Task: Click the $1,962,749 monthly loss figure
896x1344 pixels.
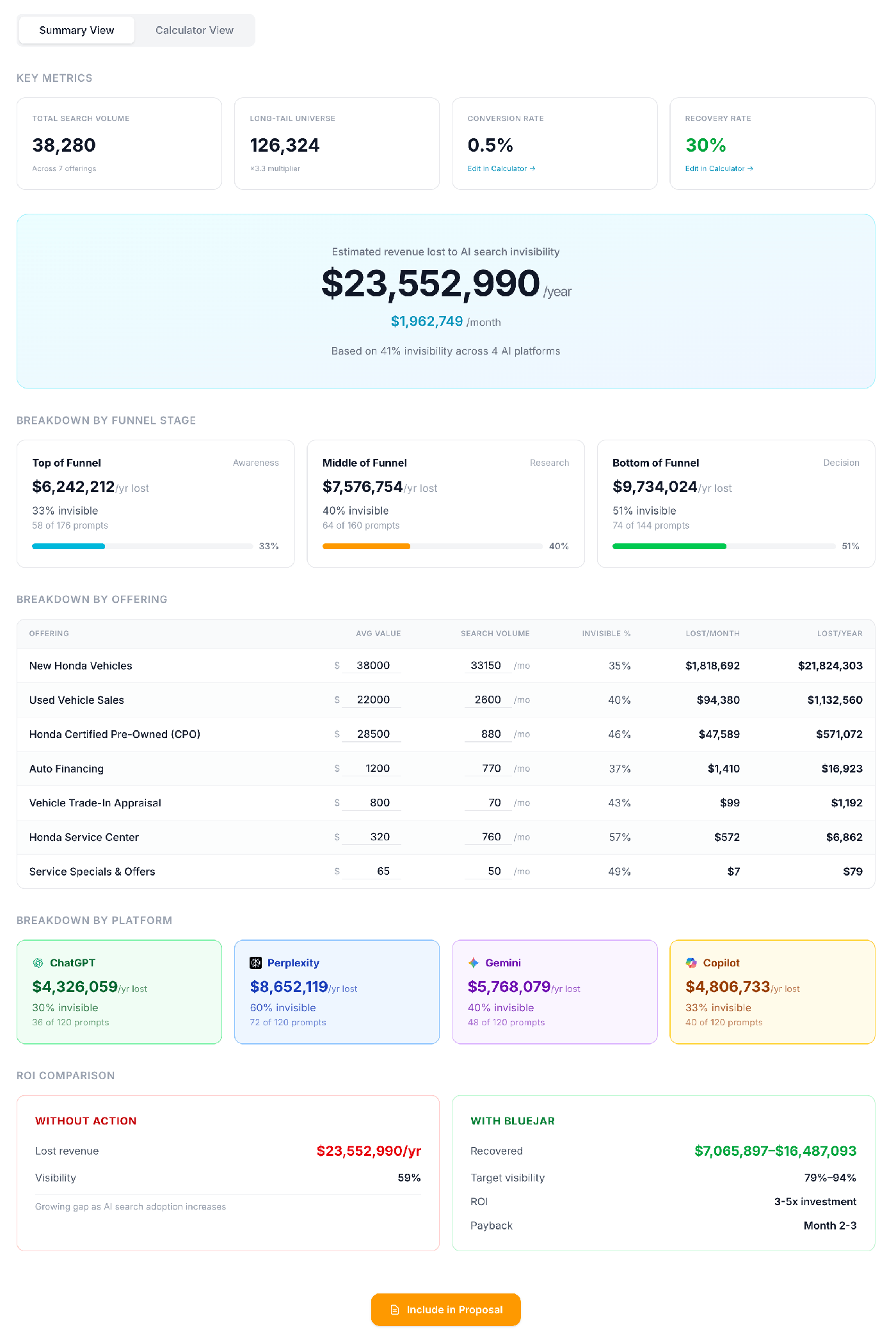Action: pos(427,321)
